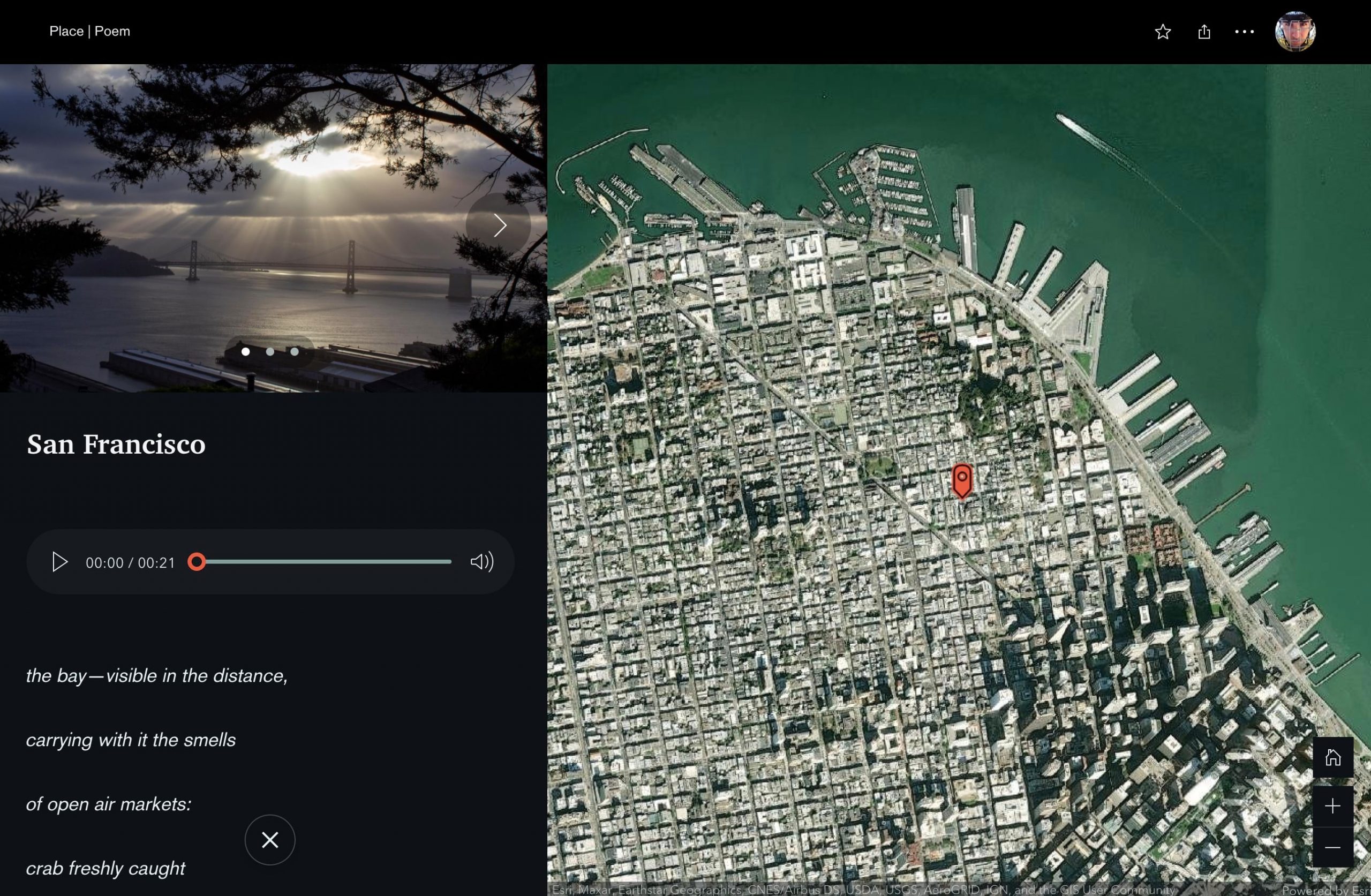Click the home icon to reset map view

tap(1333, 757)
